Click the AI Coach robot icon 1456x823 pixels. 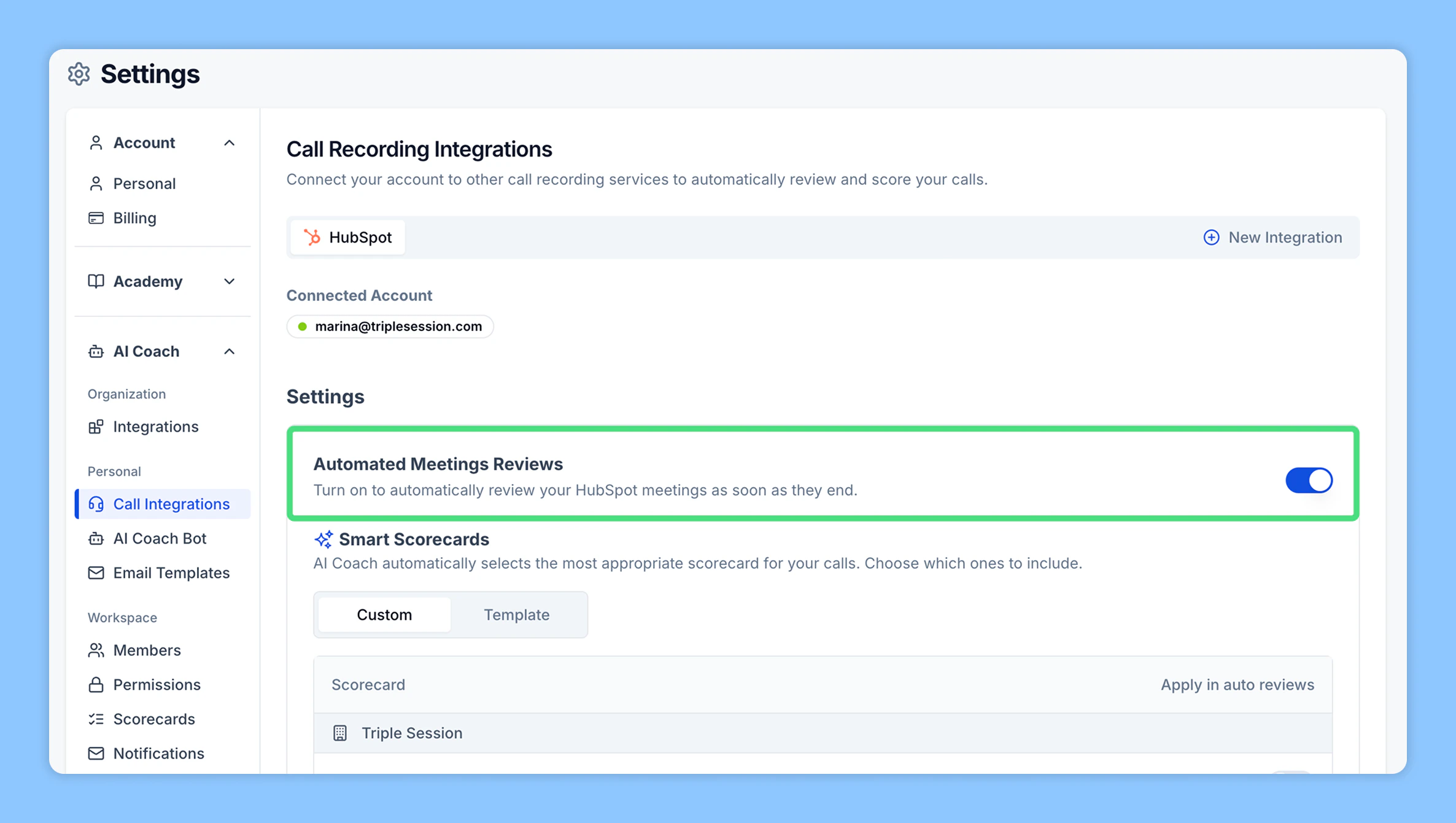[96, 351]
